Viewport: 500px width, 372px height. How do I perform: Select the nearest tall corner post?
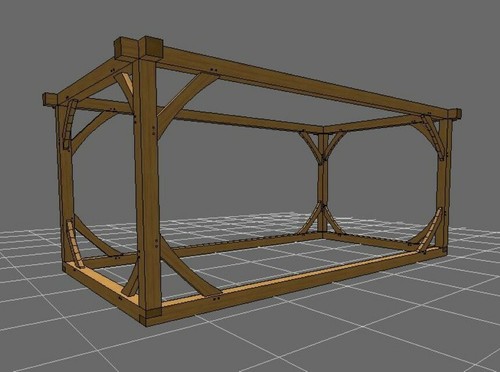coord(147,187)
